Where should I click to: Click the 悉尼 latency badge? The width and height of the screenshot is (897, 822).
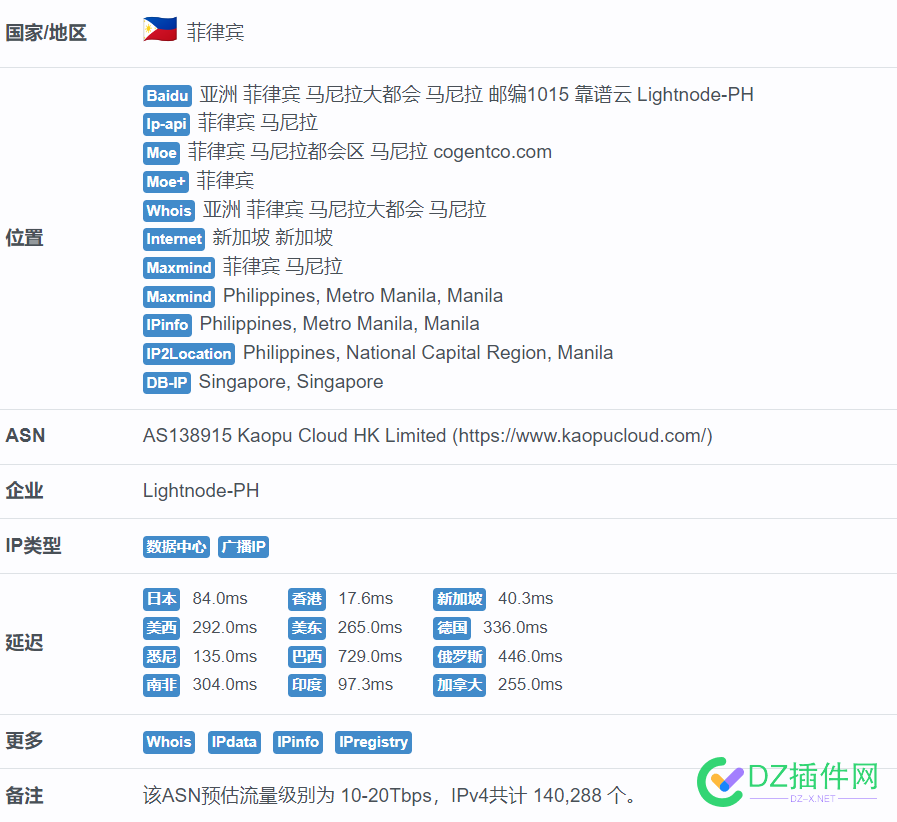pos(161,657)
